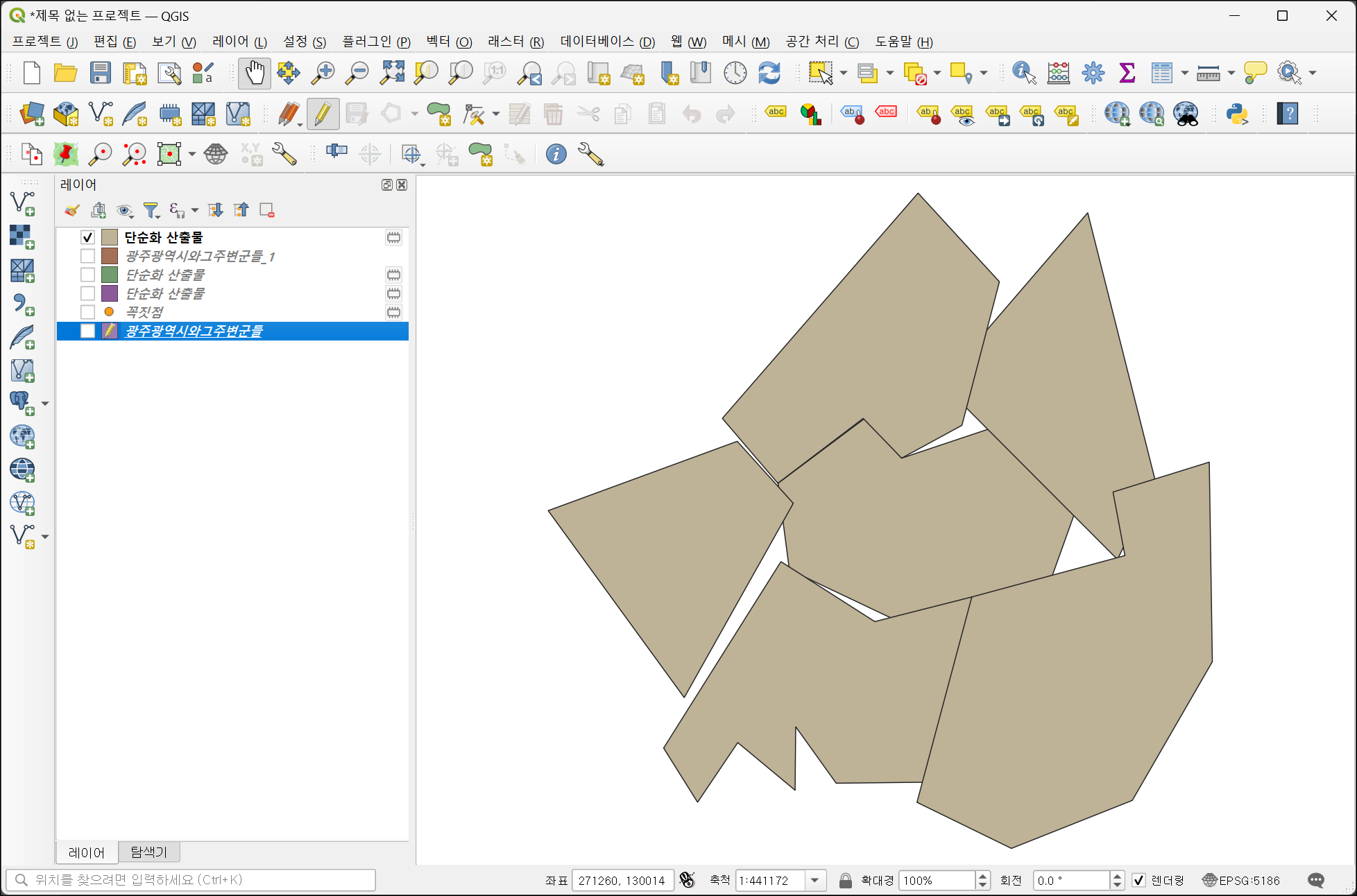1357x896 pixels.
Task: Click the purple swatch of 단순화 산출물 layer
Action: (x=110, y=293)
